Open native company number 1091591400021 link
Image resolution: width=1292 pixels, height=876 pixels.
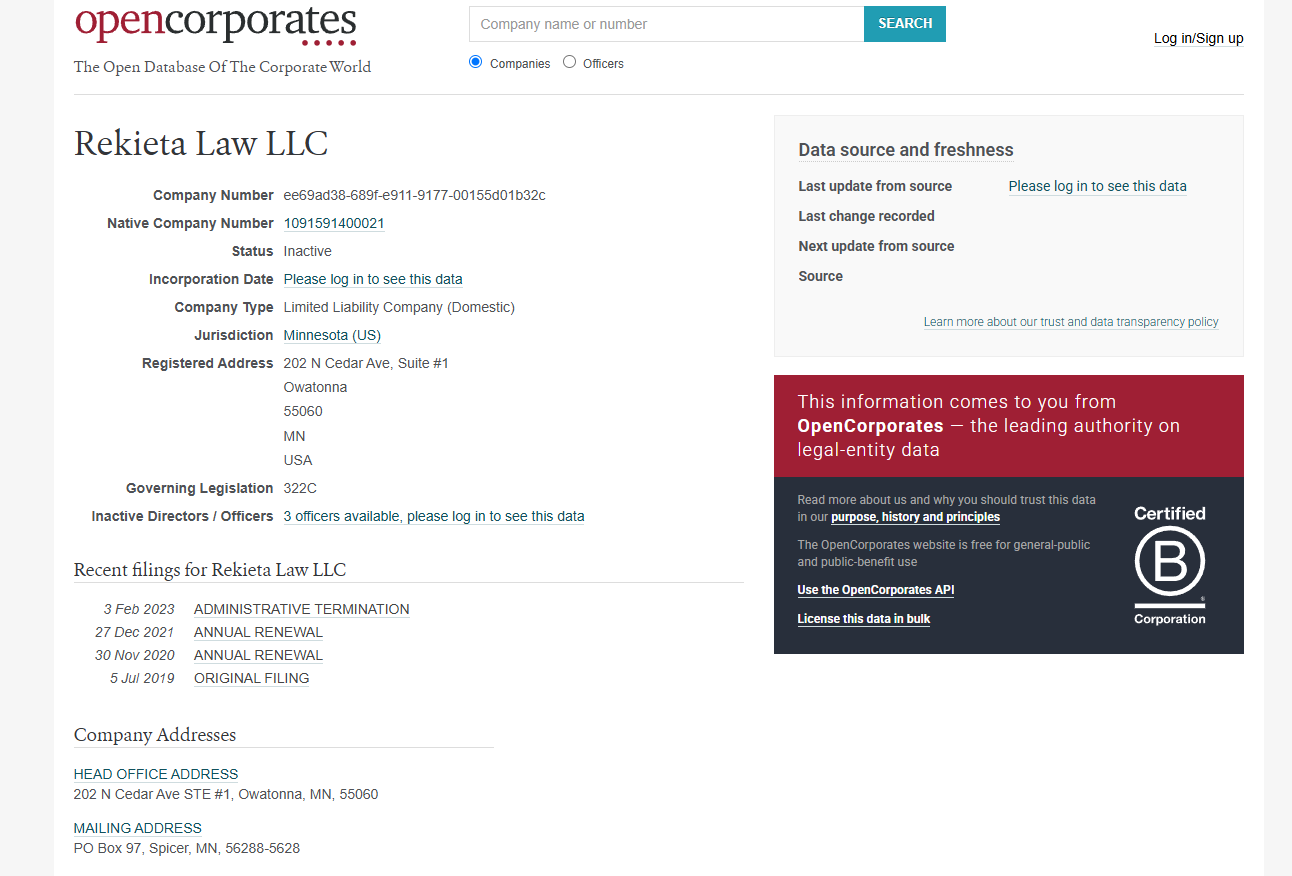(x=334, y=223)
